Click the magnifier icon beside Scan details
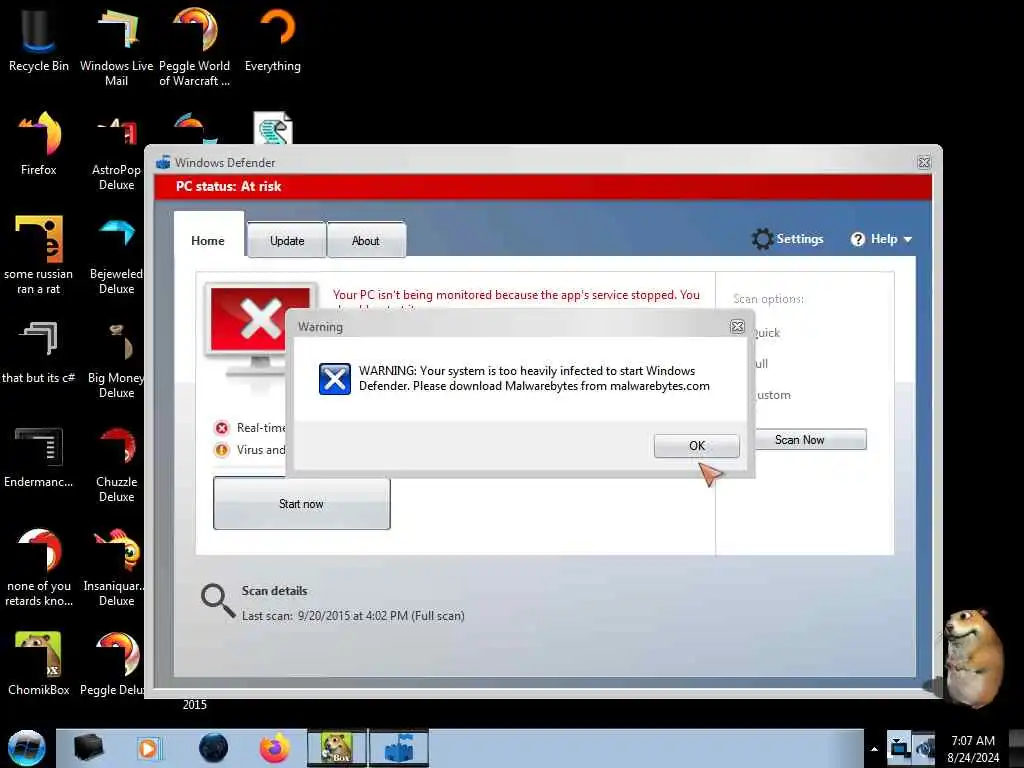This screenshot has height=768, width=1024. [217, 600]
